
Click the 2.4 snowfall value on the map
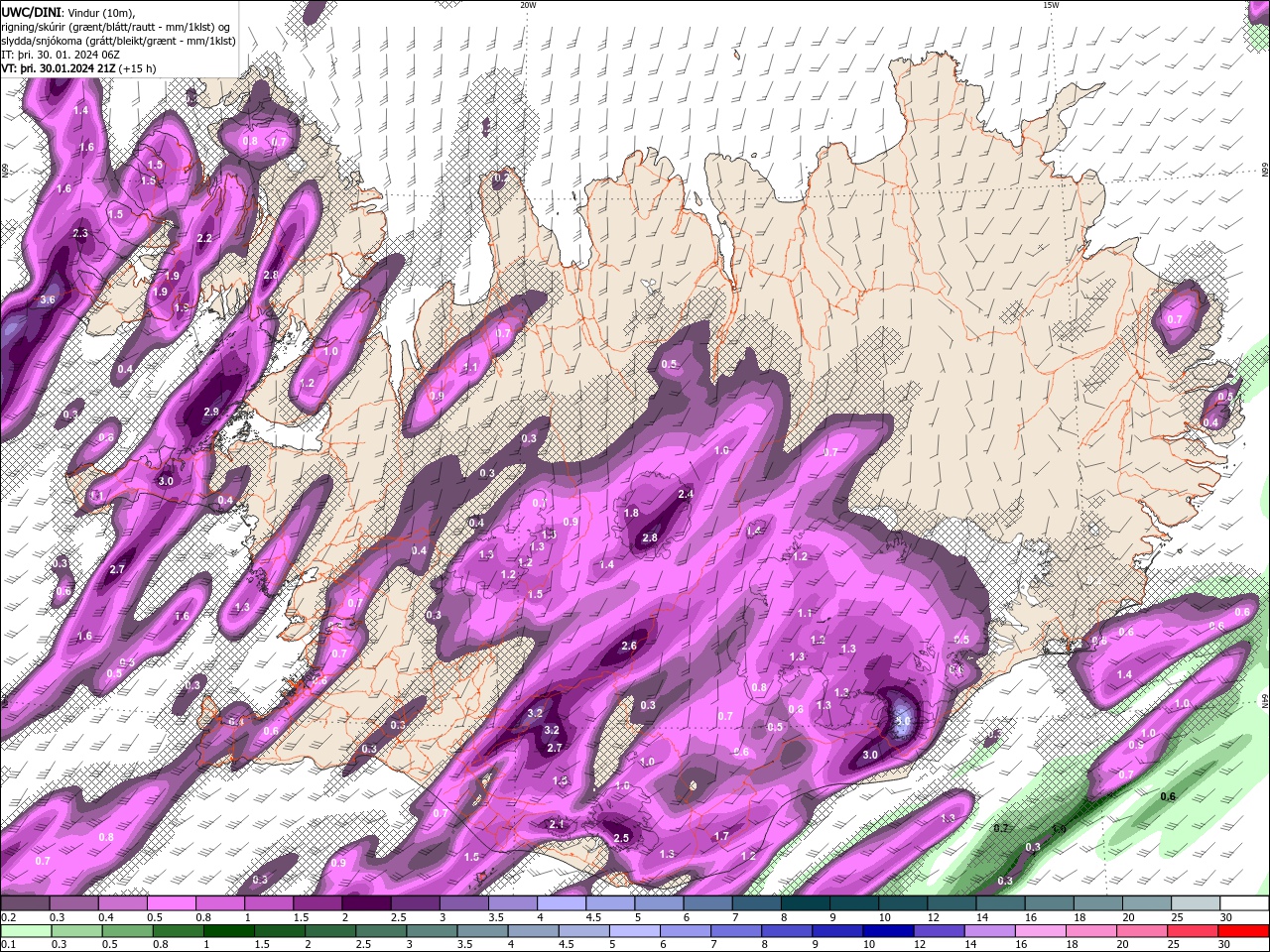coord(685,494)
